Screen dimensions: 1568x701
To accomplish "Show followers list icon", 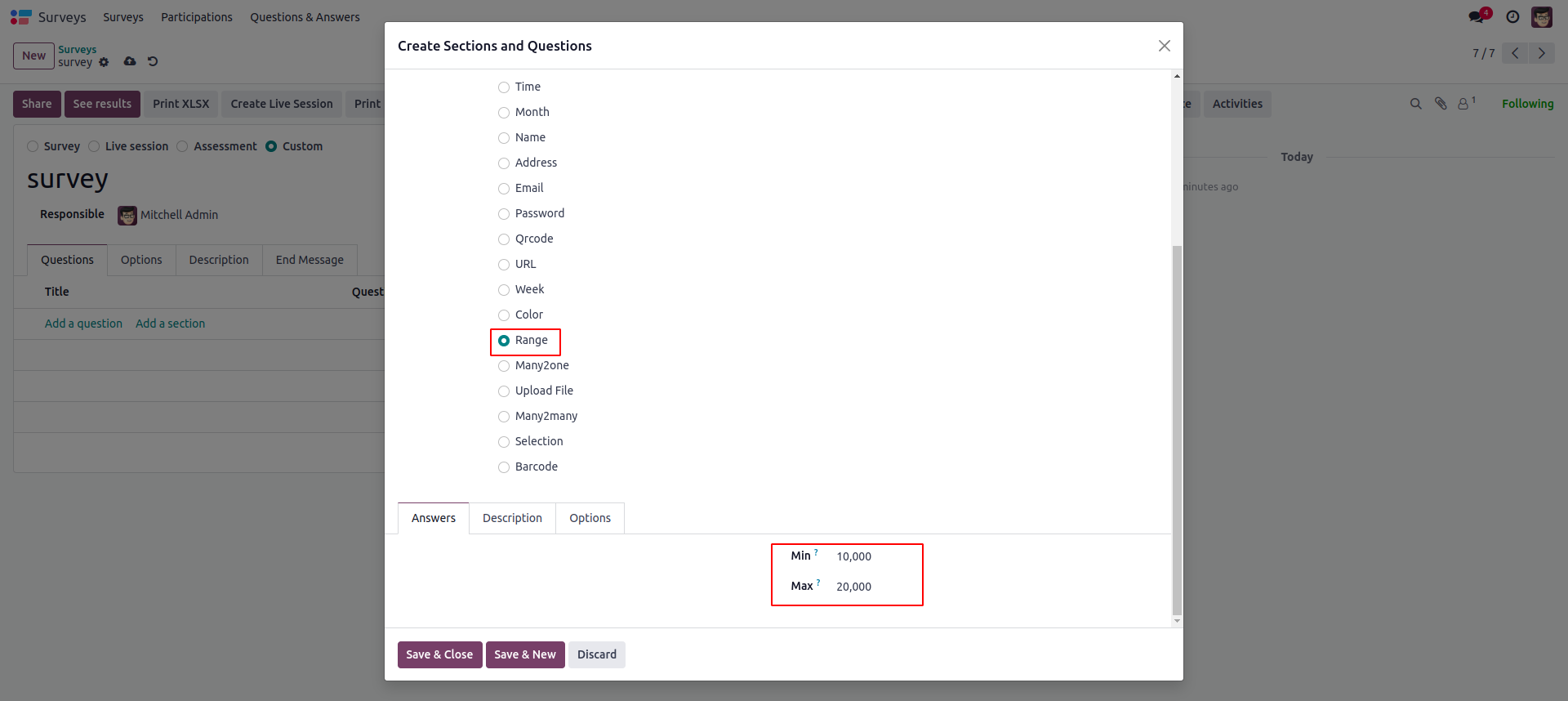I will [1464, 104].
